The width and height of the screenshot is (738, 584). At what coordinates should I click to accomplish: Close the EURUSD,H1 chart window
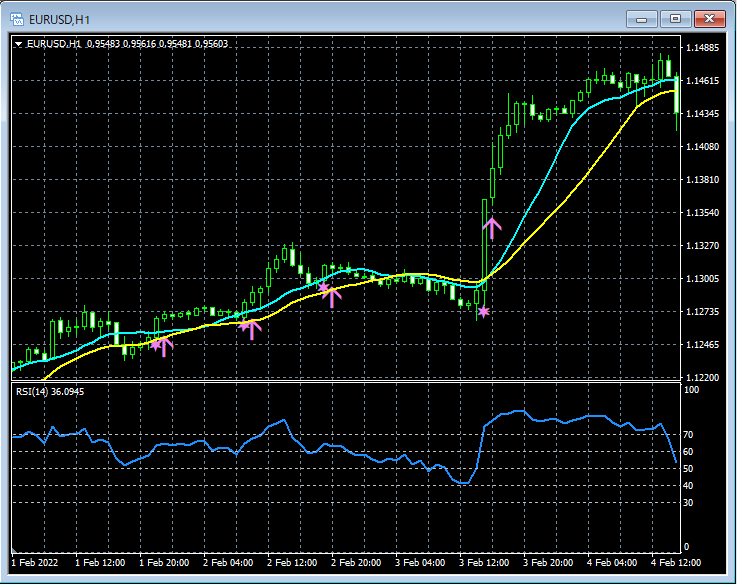(709, 18)
